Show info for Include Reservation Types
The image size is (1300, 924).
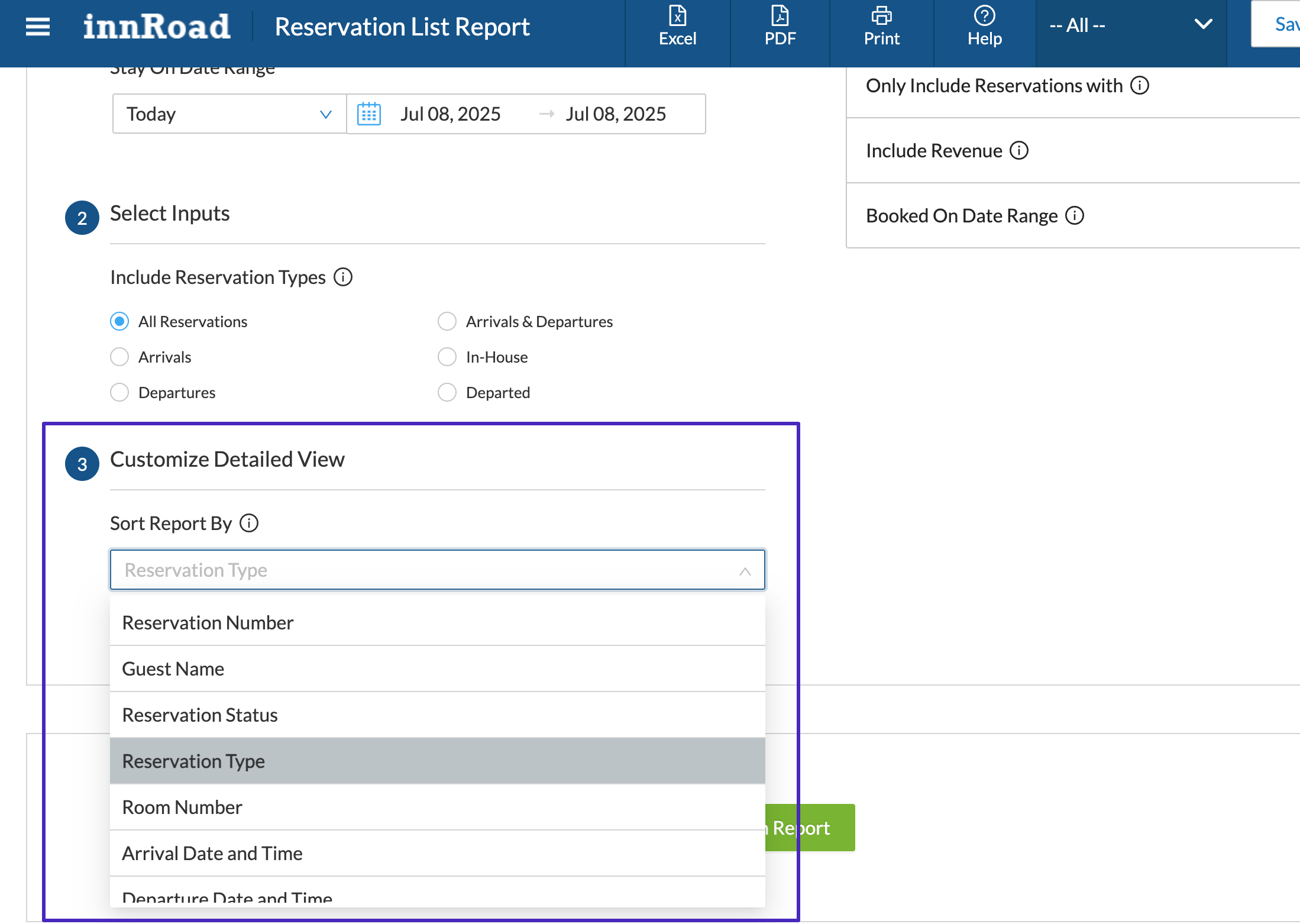click(343, 277)
